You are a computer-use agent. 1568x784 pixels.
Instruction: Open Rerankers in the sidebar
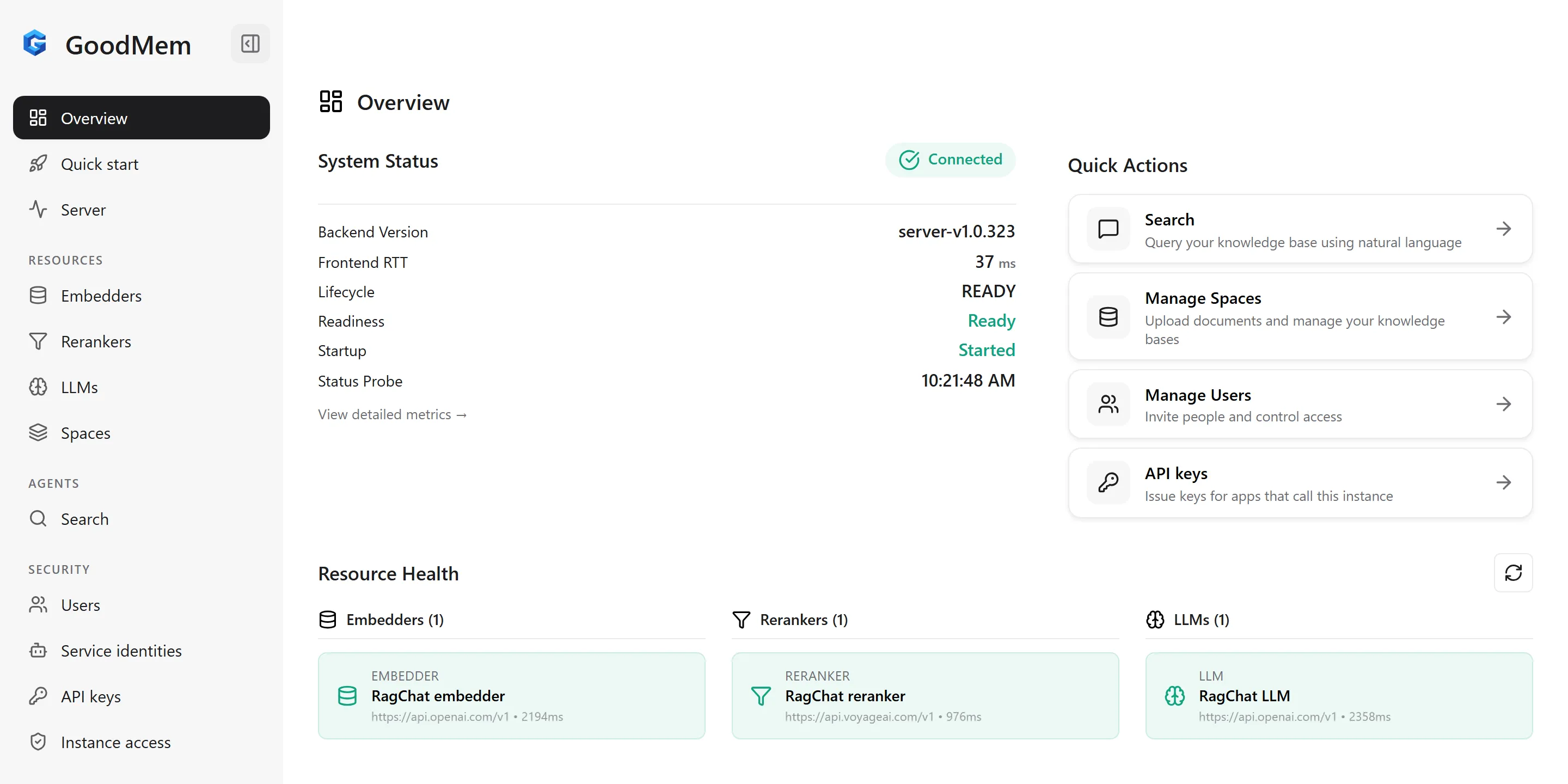[141, 341]
